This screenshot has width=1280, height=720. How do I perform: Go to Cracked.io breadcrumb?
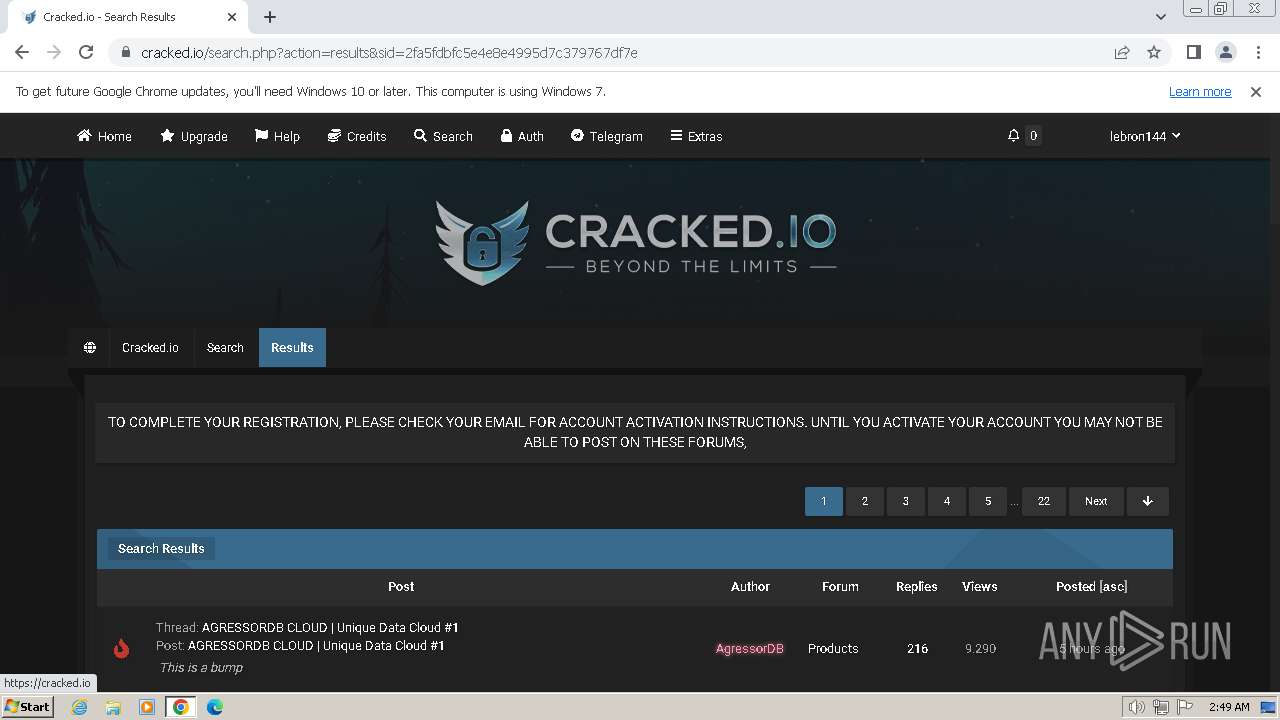tap(150, 348)
